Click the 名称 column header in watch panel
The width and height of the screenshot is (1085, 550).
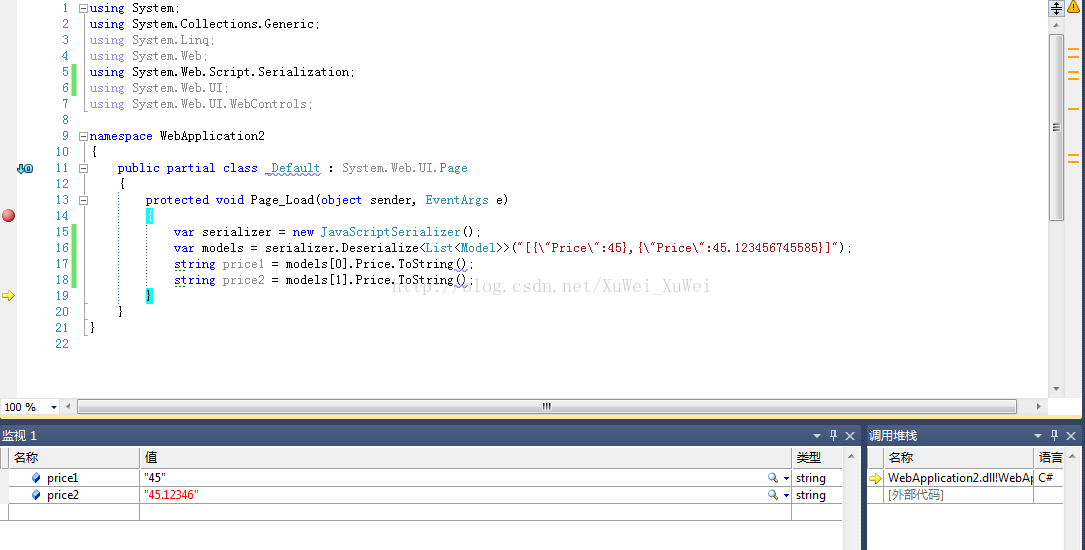point(74,457)
